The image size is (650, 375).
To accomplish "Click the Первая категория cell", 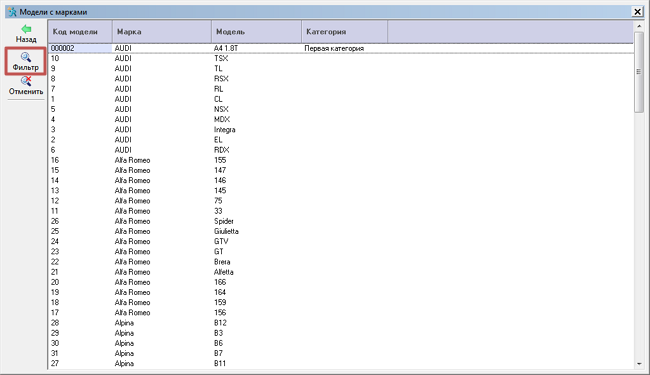I will point(344,48).
